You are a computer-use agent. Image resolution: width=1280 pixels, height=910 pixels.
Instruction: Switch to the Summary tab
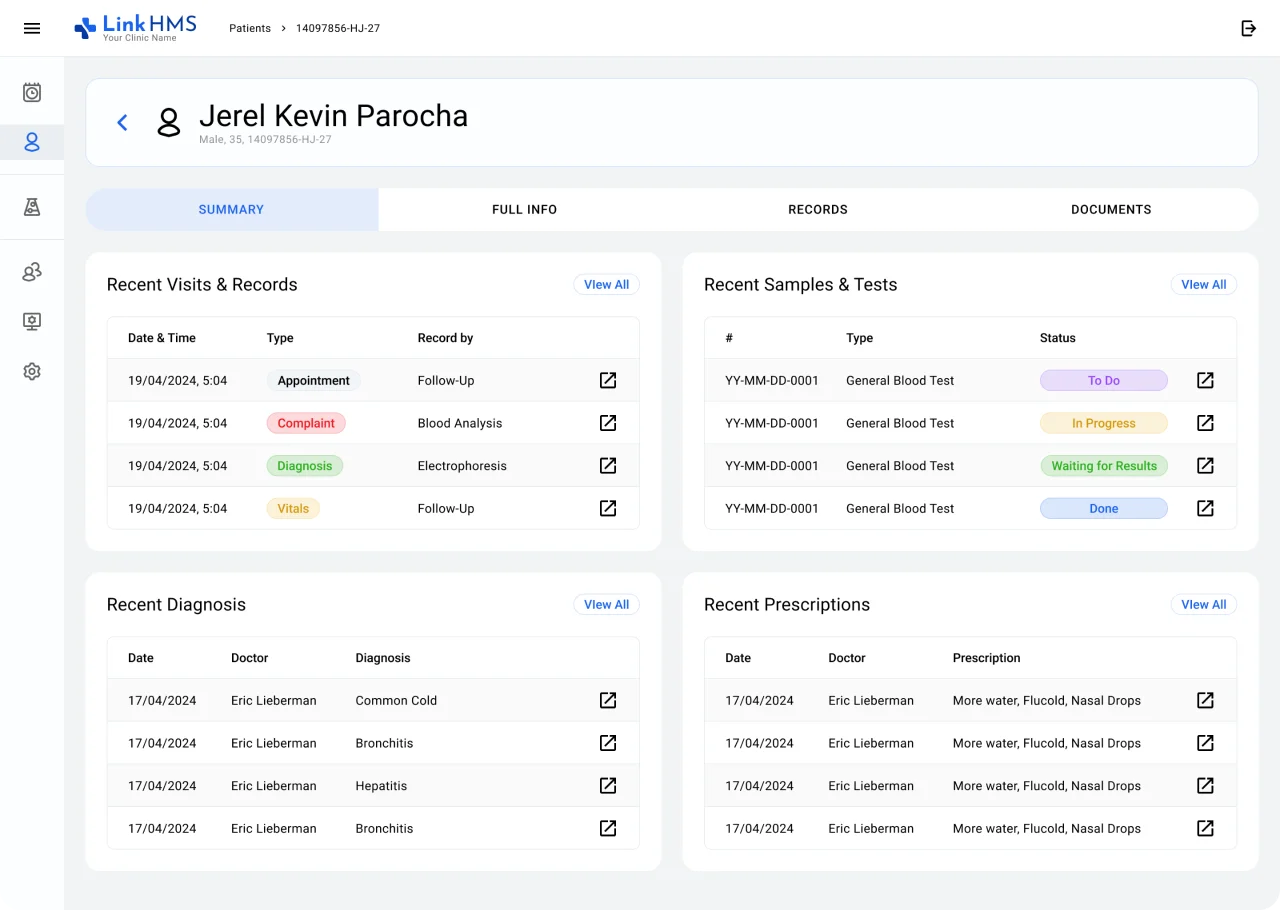coord(232,209)
